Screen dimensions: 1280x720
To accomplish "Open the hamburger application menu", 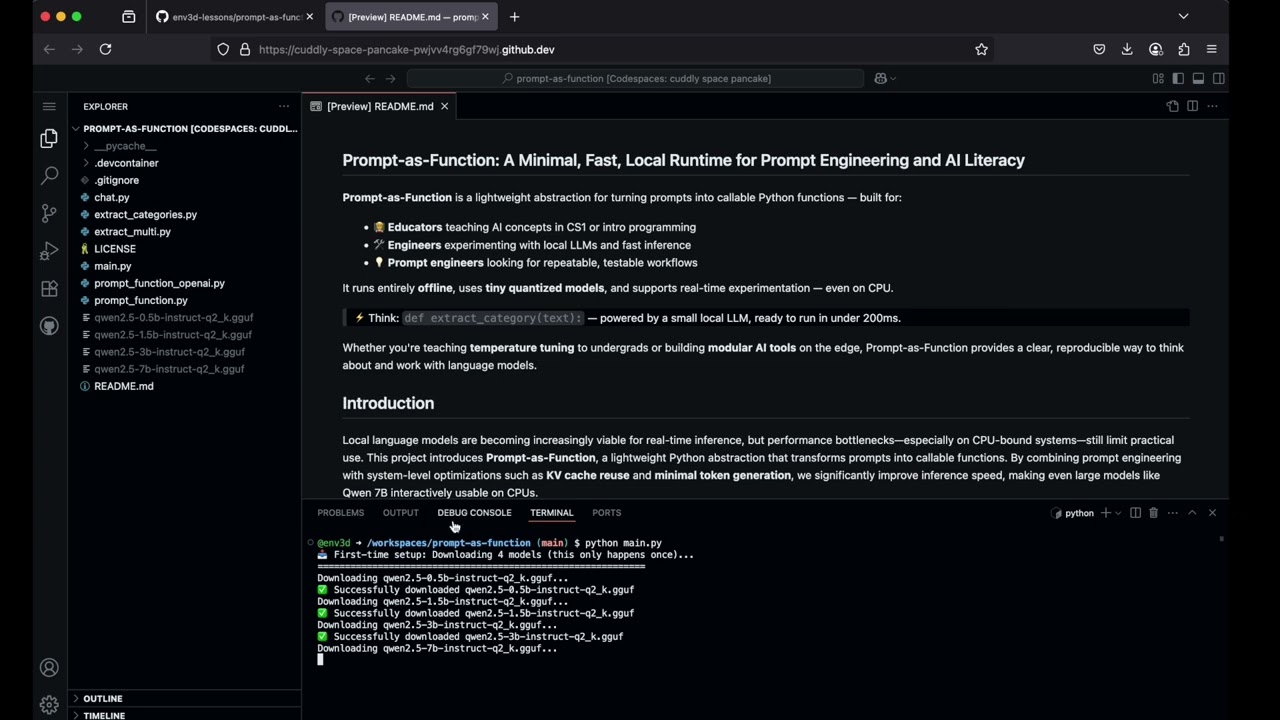I will pos(49,106).
